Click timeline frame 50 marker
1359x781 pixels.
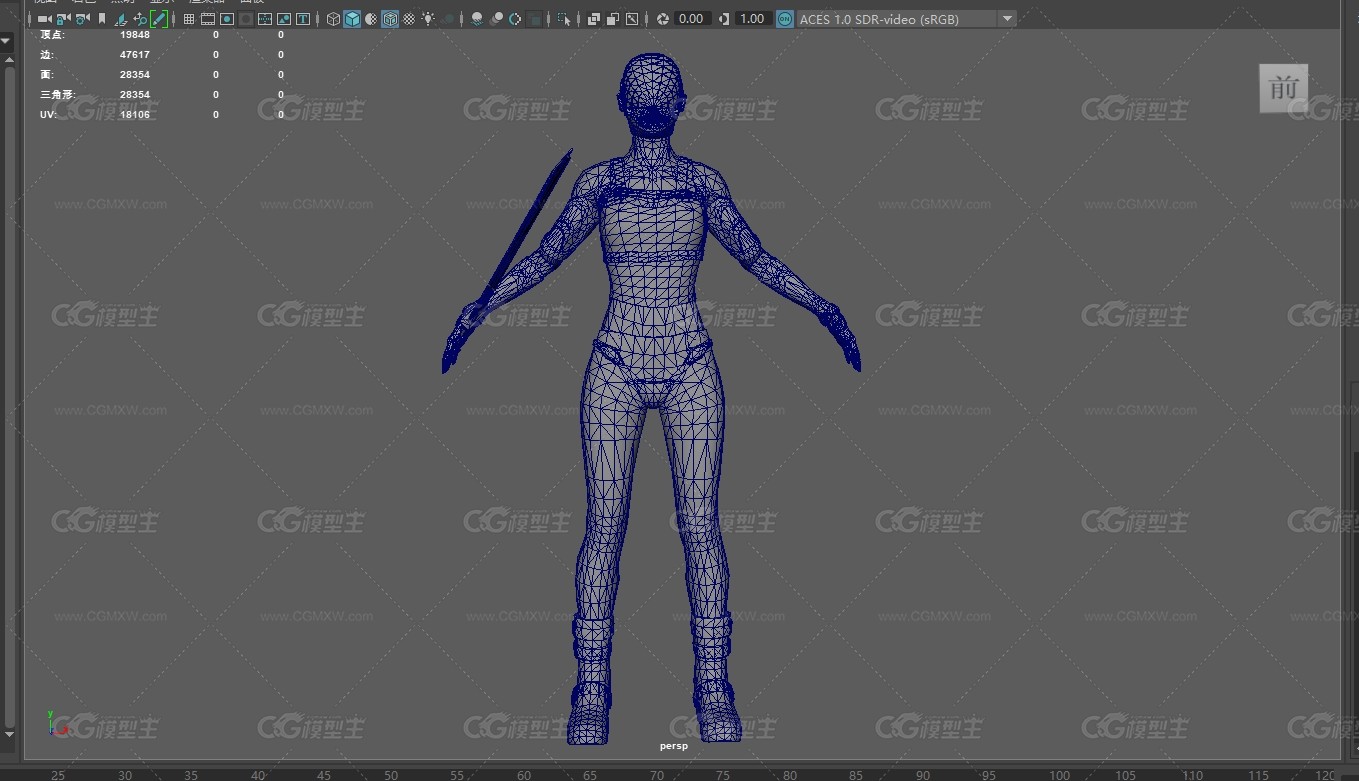click(391, 775)
